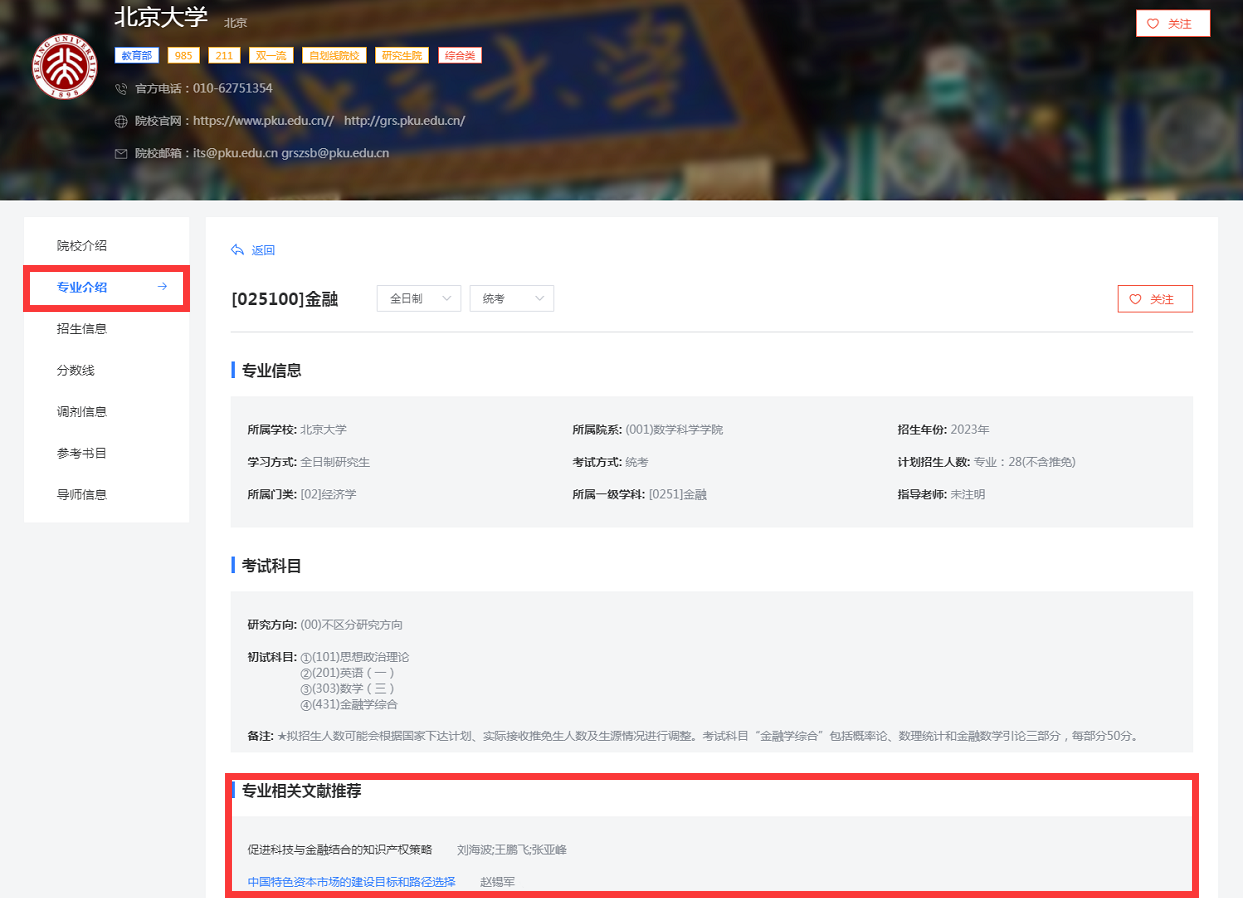Click the 考试科目 section heading

click(x=272, y=566)
